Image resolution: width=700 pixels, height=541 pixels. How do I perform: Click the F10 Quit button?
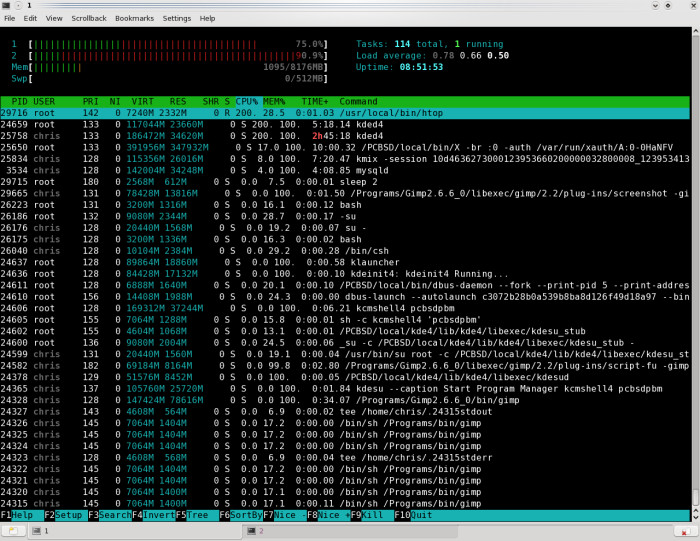(413, 515)
